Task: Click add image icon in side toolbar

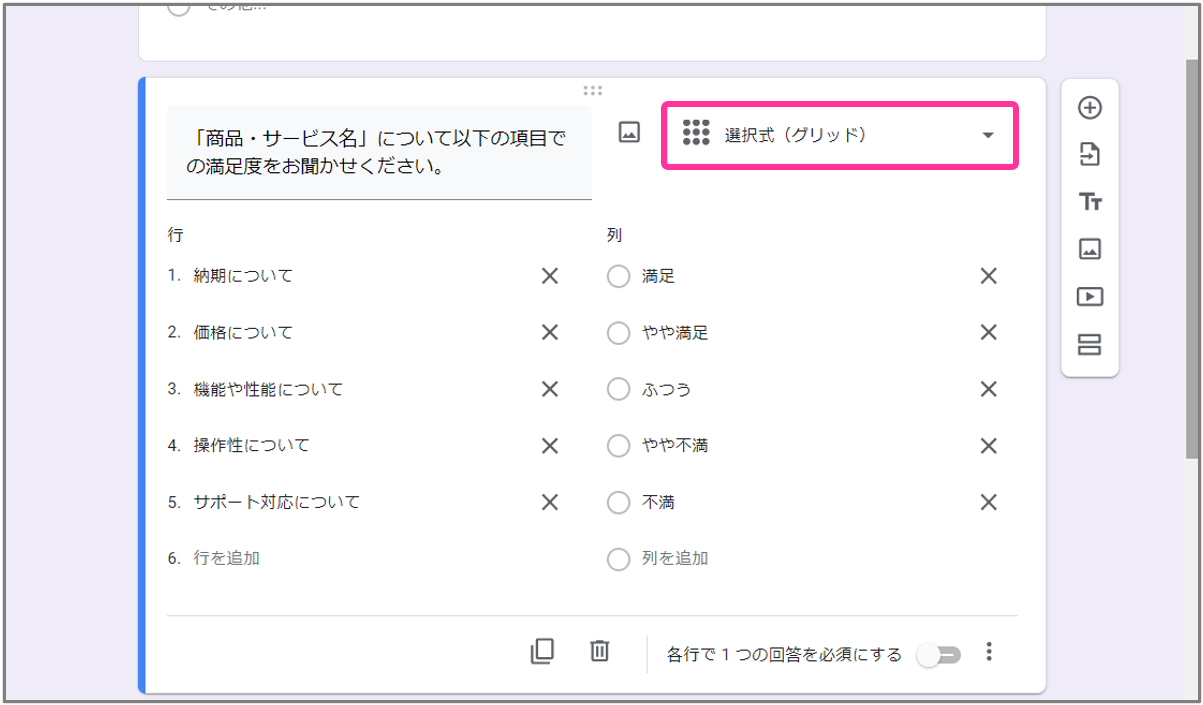Action: [x=1089, y=249]
